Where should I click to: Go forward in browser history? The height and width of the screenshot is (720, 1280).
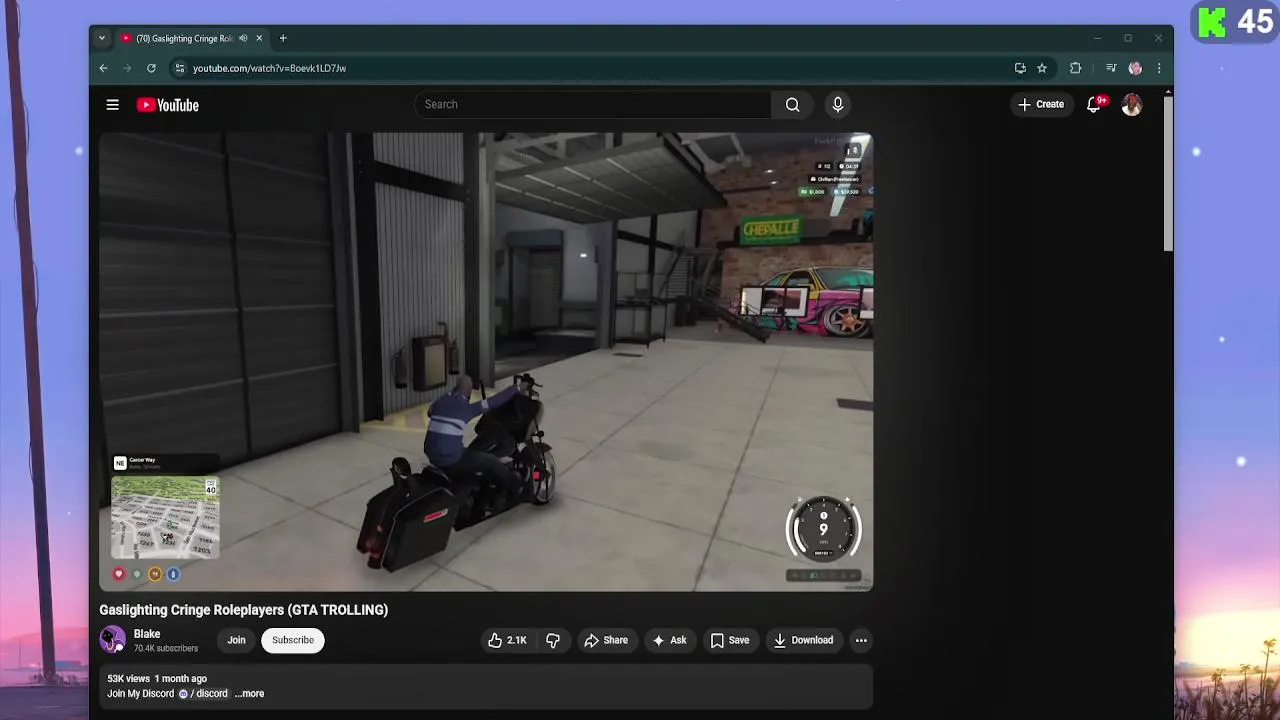(127, 68)
